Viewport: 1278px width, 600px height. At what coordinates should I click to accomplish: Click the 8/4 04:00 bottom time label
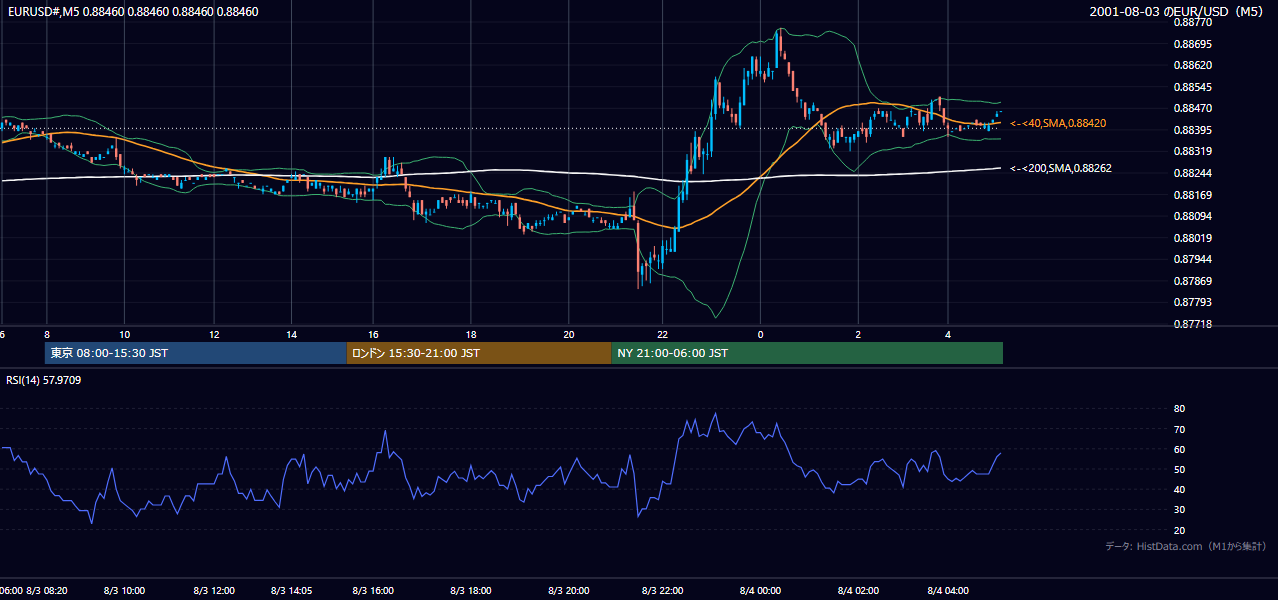(x=948, y=591)
